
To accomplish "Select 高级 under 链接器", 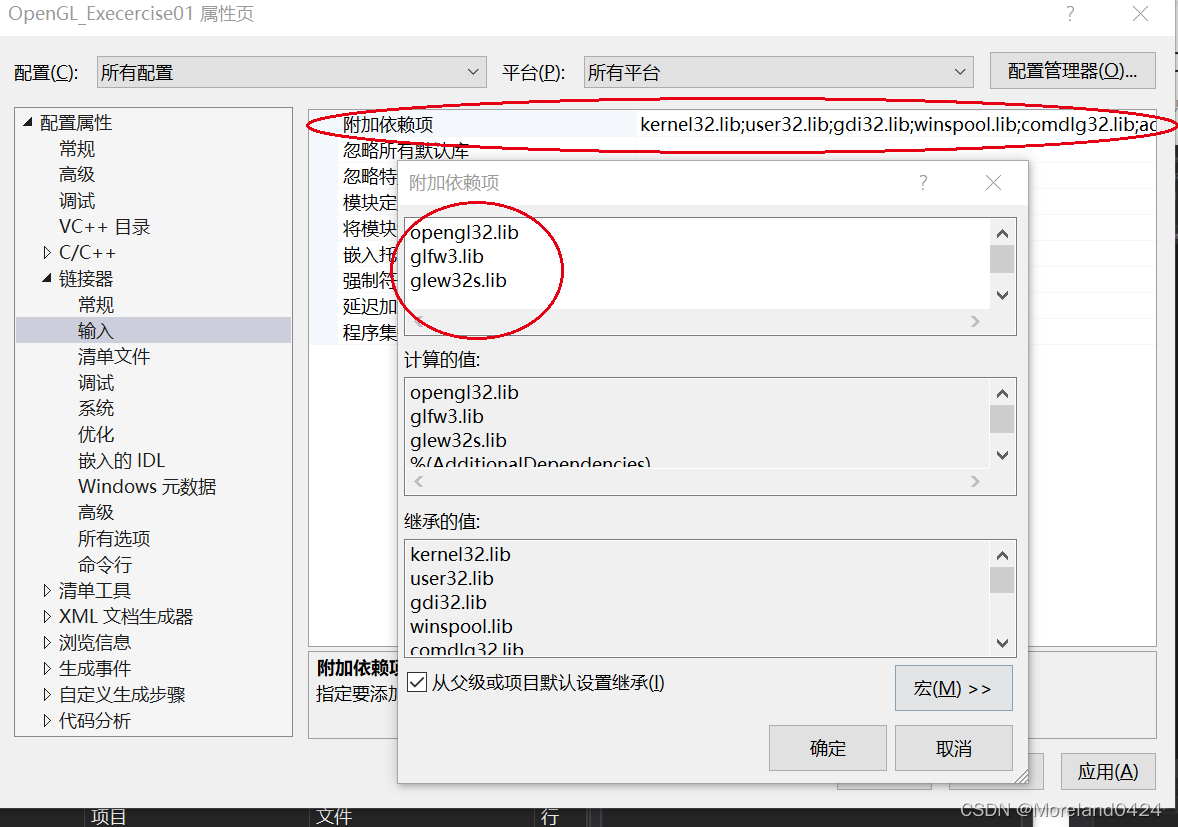I will click(96, 512).
